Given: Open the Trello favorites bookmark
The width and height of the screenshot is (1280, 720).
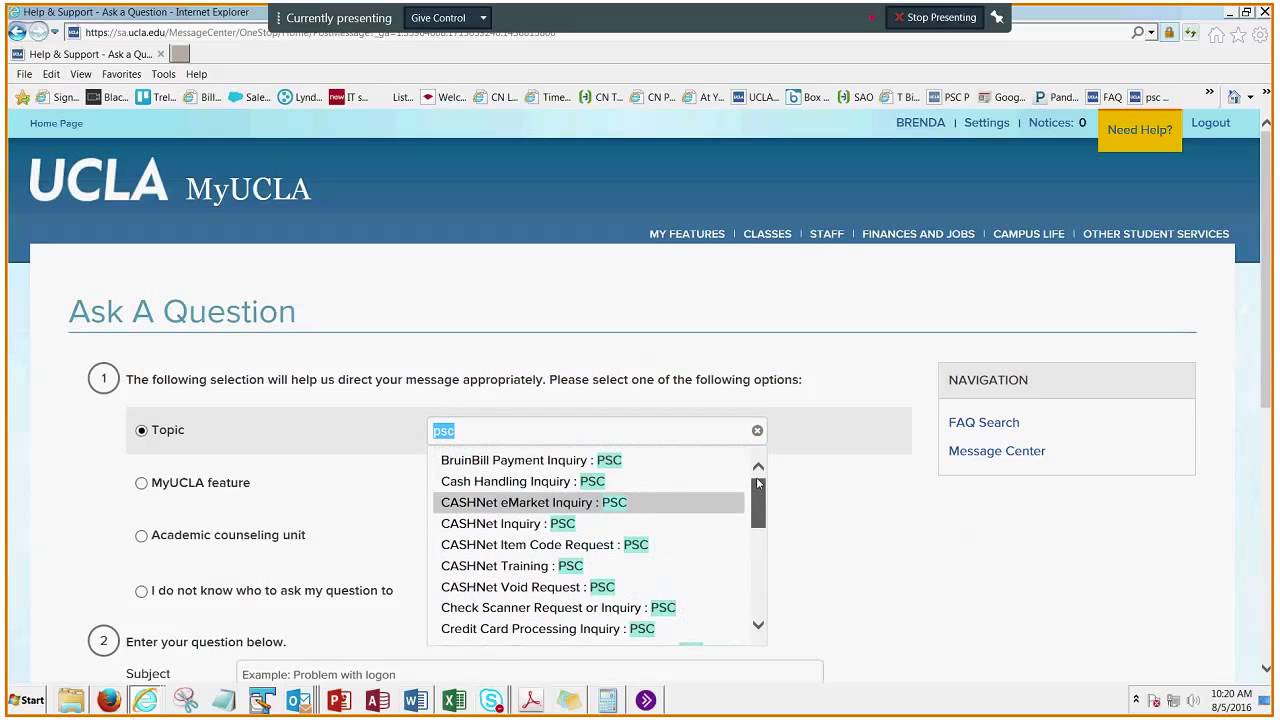Looking at the screenshot, I should (x=156, y=97).
